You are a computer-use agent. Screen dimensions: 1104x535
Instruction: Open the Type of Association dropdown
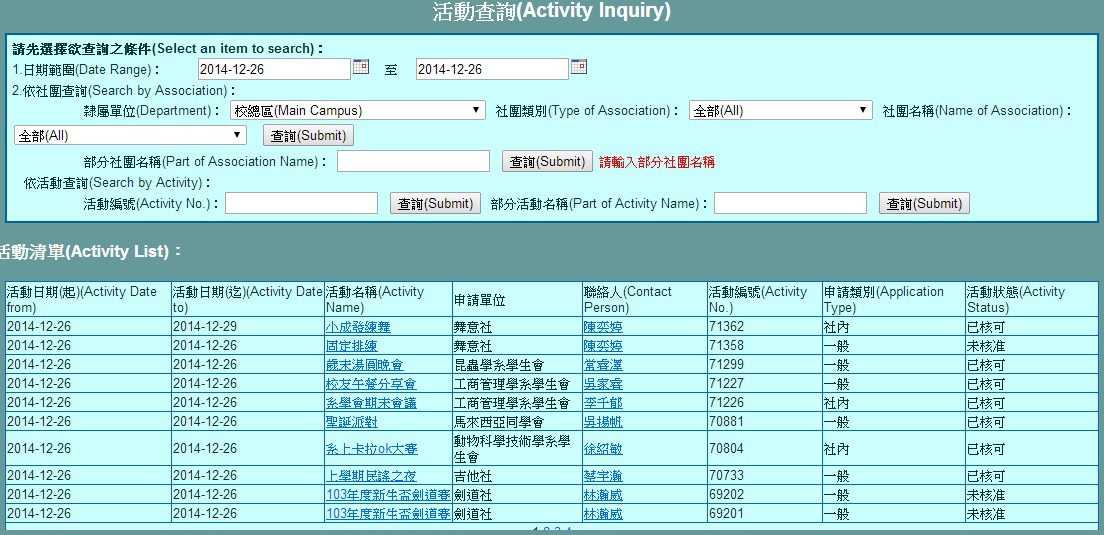780,111
